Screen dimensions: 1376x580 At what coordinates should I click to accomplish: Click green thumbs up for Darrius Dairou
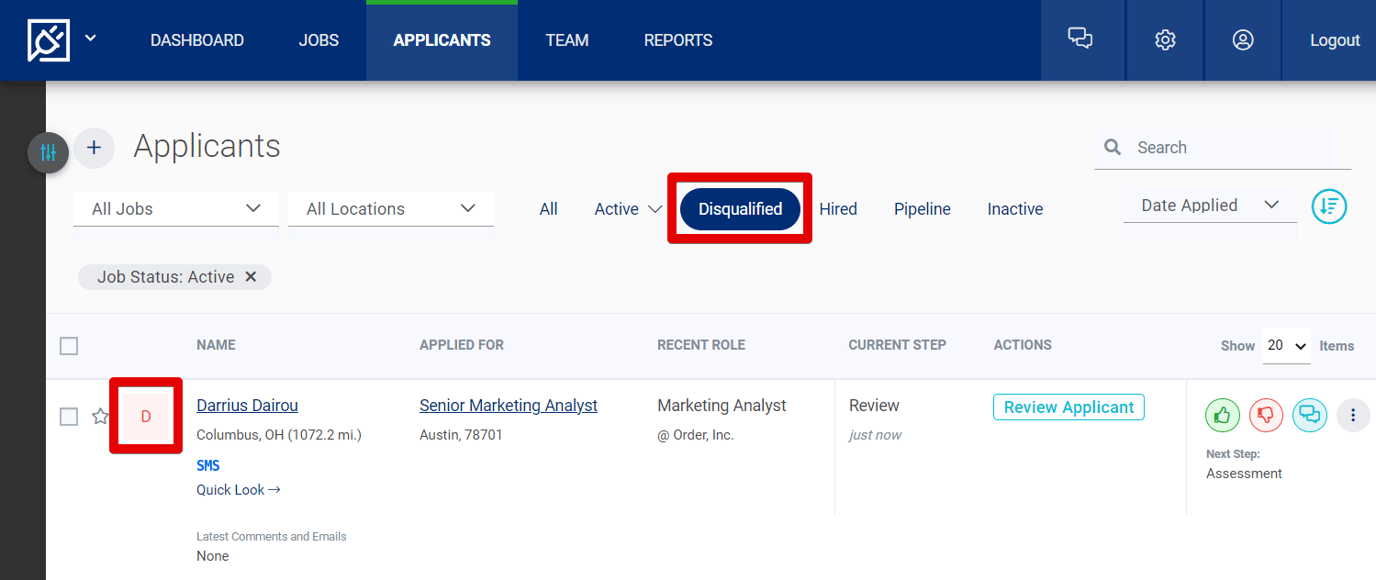1222,415
